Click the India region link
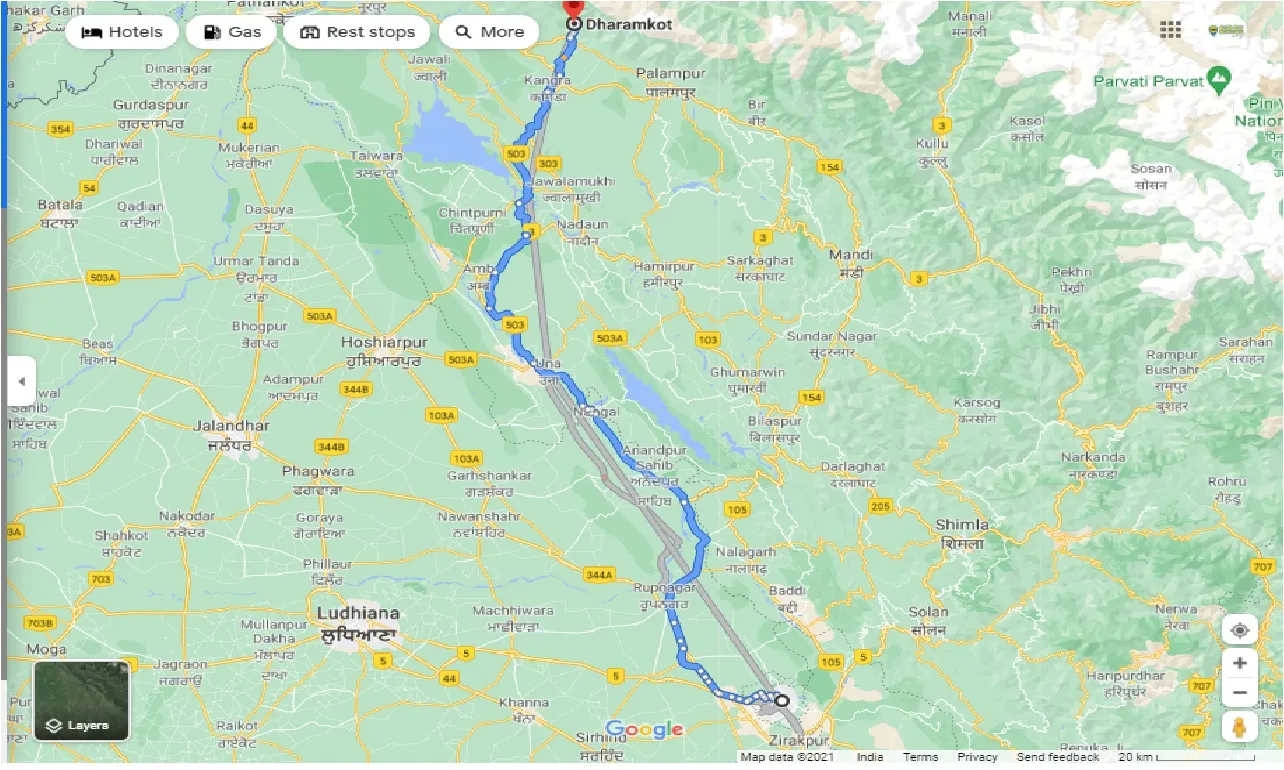1284x770 pixels. click(870, 757)
